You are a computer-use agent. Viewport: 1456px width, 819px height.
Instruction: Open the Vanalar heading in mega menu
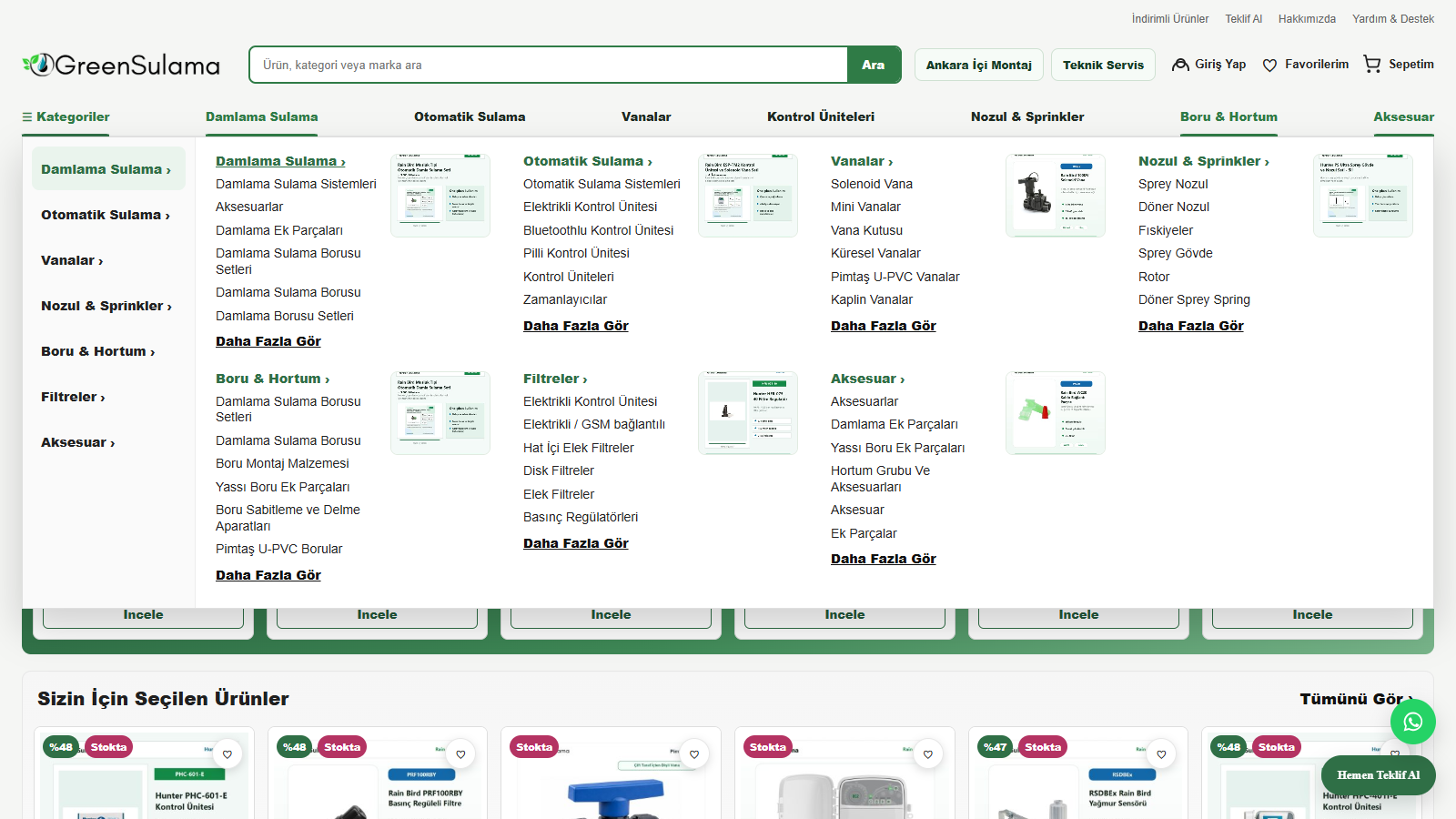coord(862,161)
